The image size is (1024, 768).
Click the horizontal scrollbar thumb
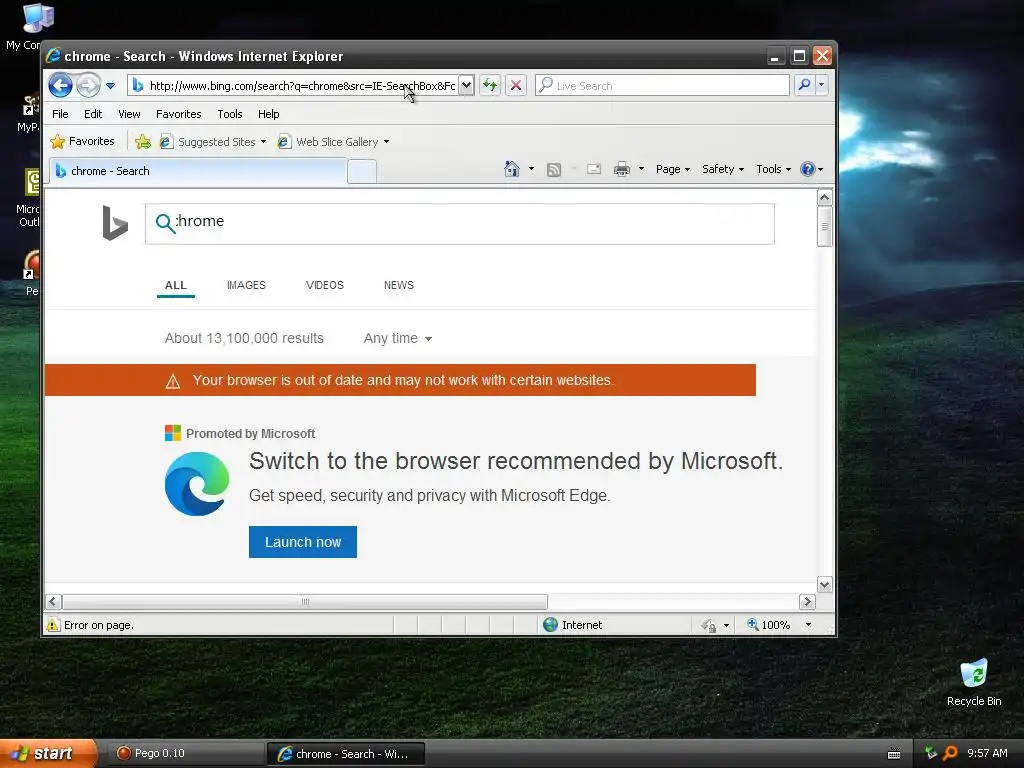(x=305, y=601)
